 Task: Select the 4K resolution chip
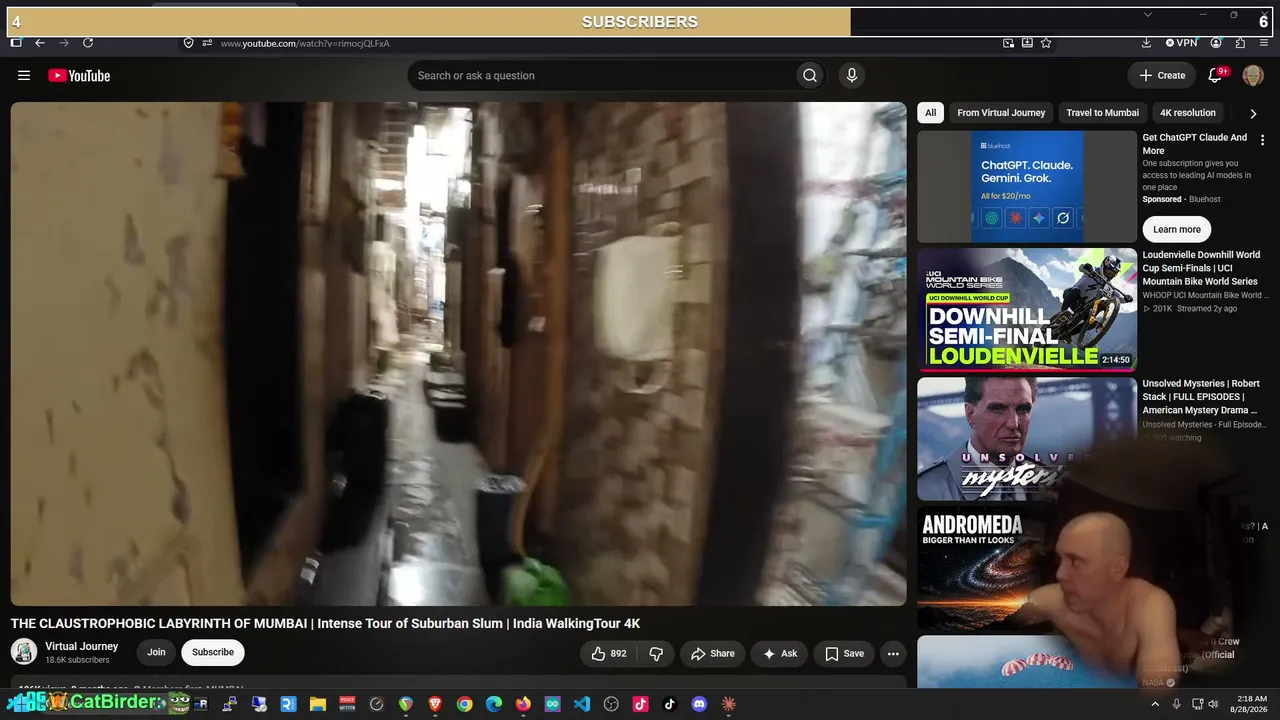point(1188,113)
